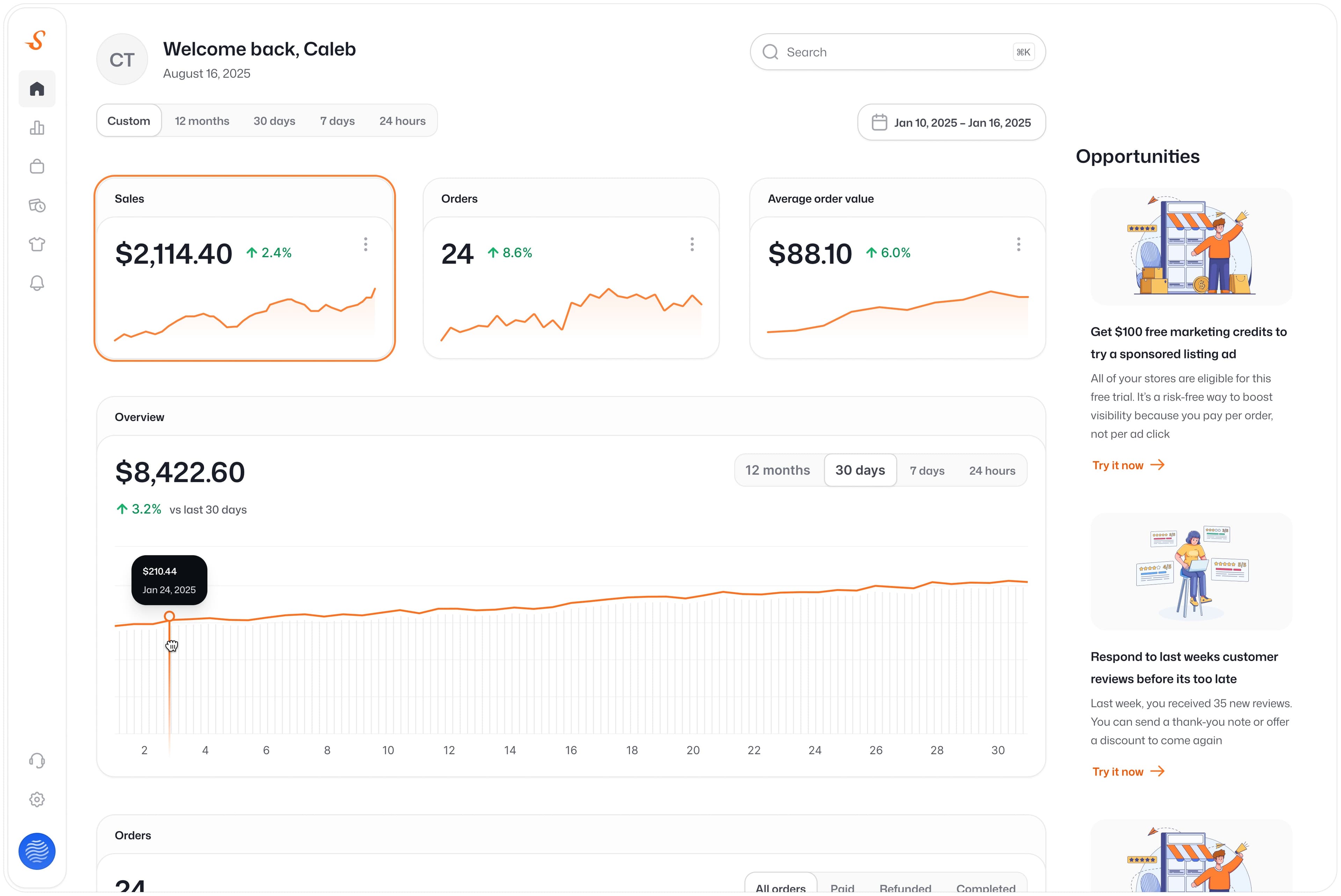Click the 'Get $100 free marketing credits' title
1341x896 pixels.
1188,343
